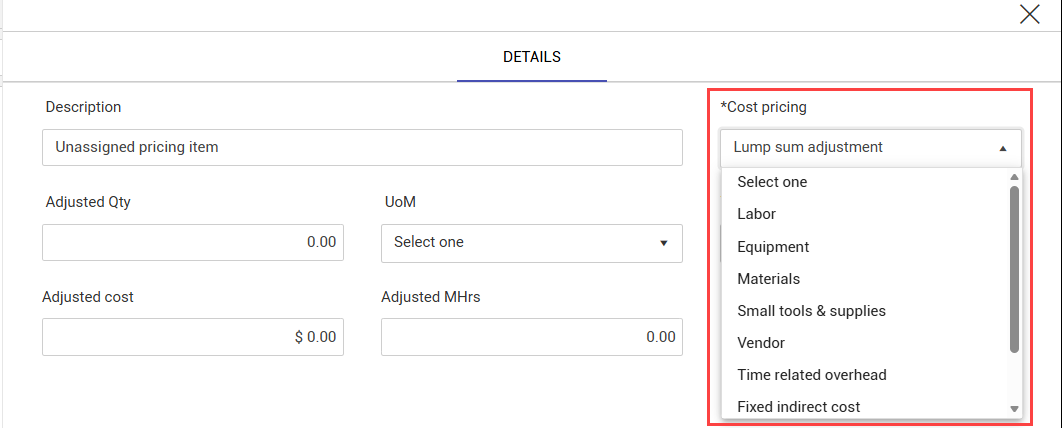Click the dropdown list scroll up arrow
Viewport: 1062px width, 428px height.
click(1014, 178)
